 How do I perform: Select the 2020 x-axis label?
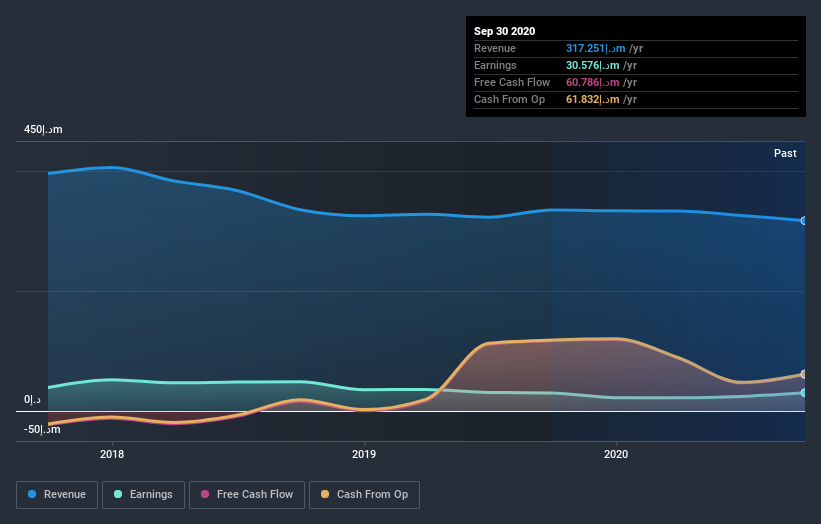click(x=616, y=454)
